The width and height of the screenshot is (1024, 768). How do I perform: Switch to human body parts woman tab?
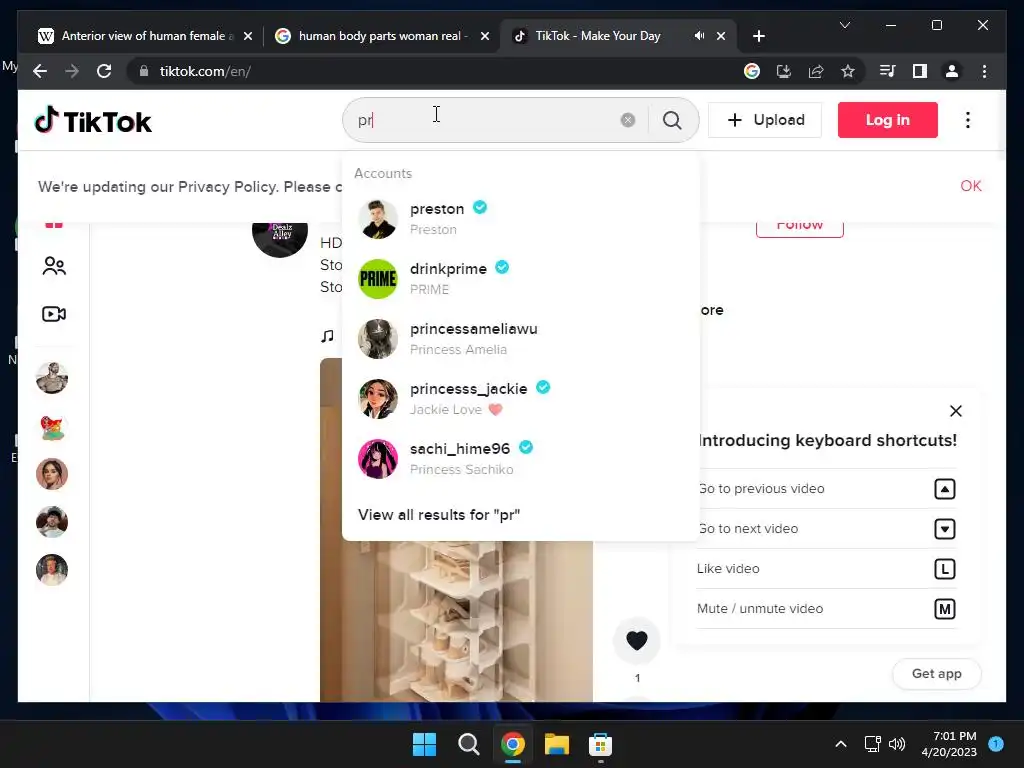(382, 36)
